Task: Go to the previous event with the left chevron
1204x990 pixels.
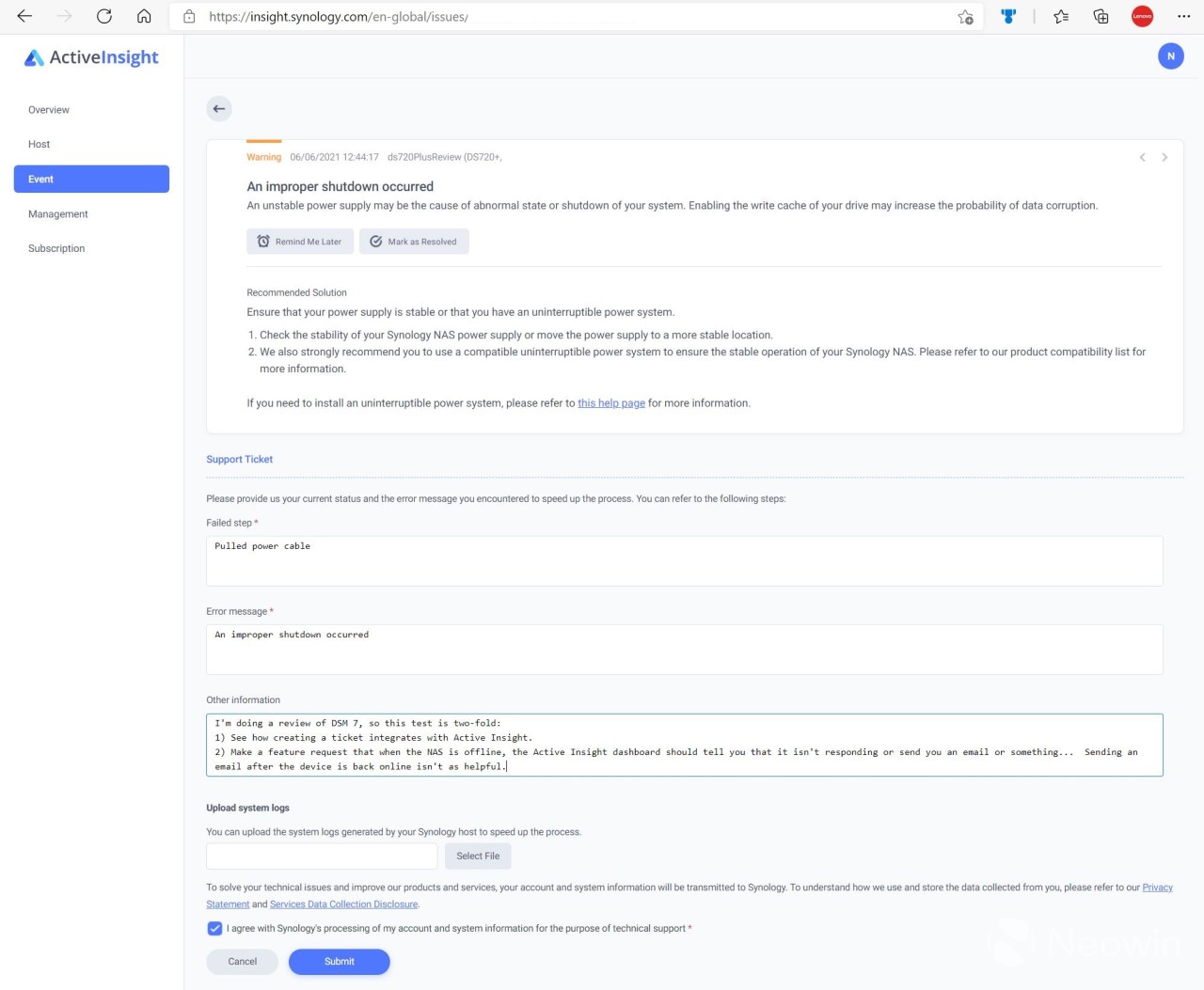Action: (x=1142, y=157)
